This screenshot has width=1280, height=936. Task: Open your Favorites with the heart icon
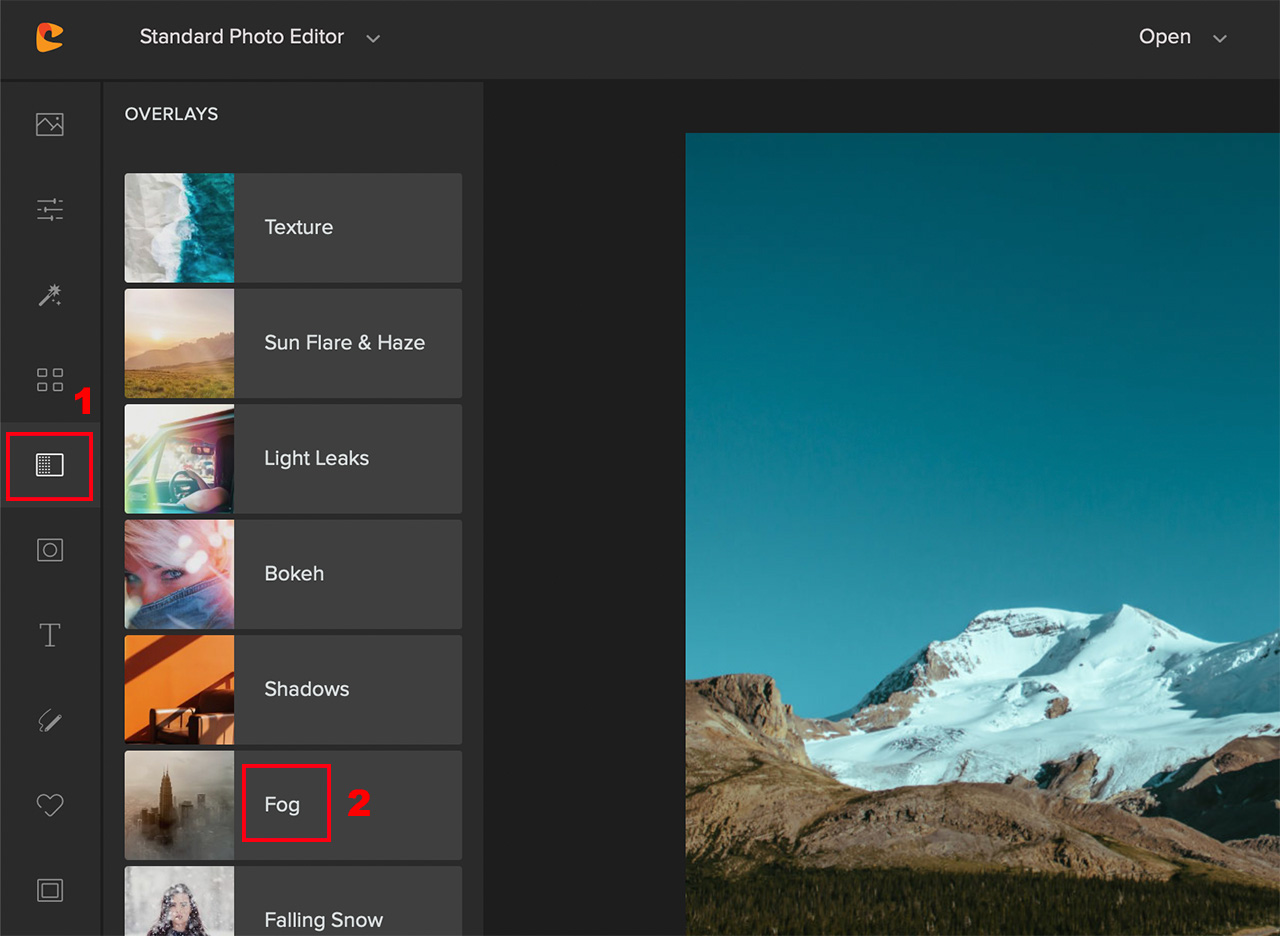50,805
